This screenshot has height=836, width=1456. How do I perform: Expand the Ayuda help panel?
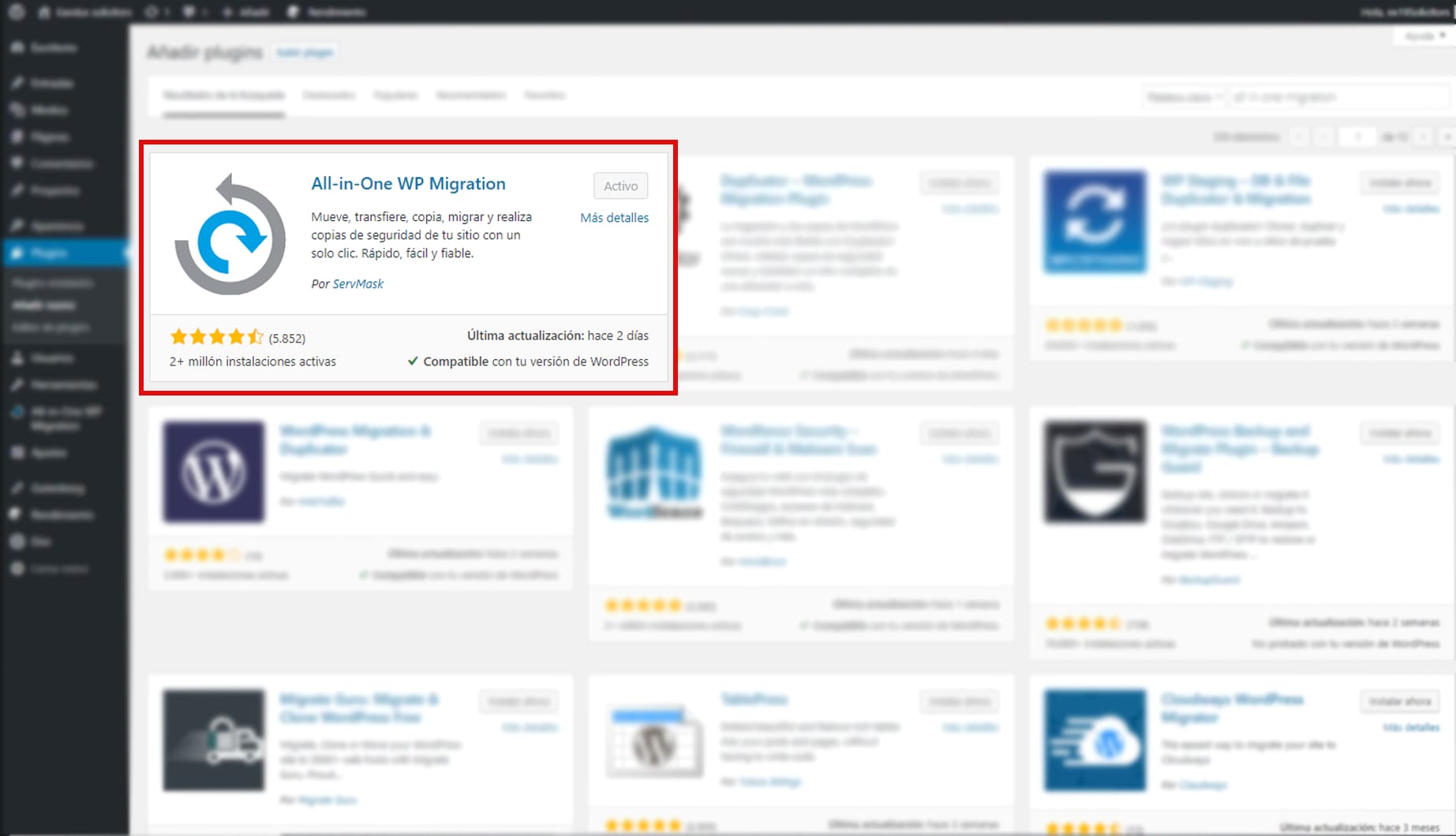pyautogui.click(x=1424, y=36)
